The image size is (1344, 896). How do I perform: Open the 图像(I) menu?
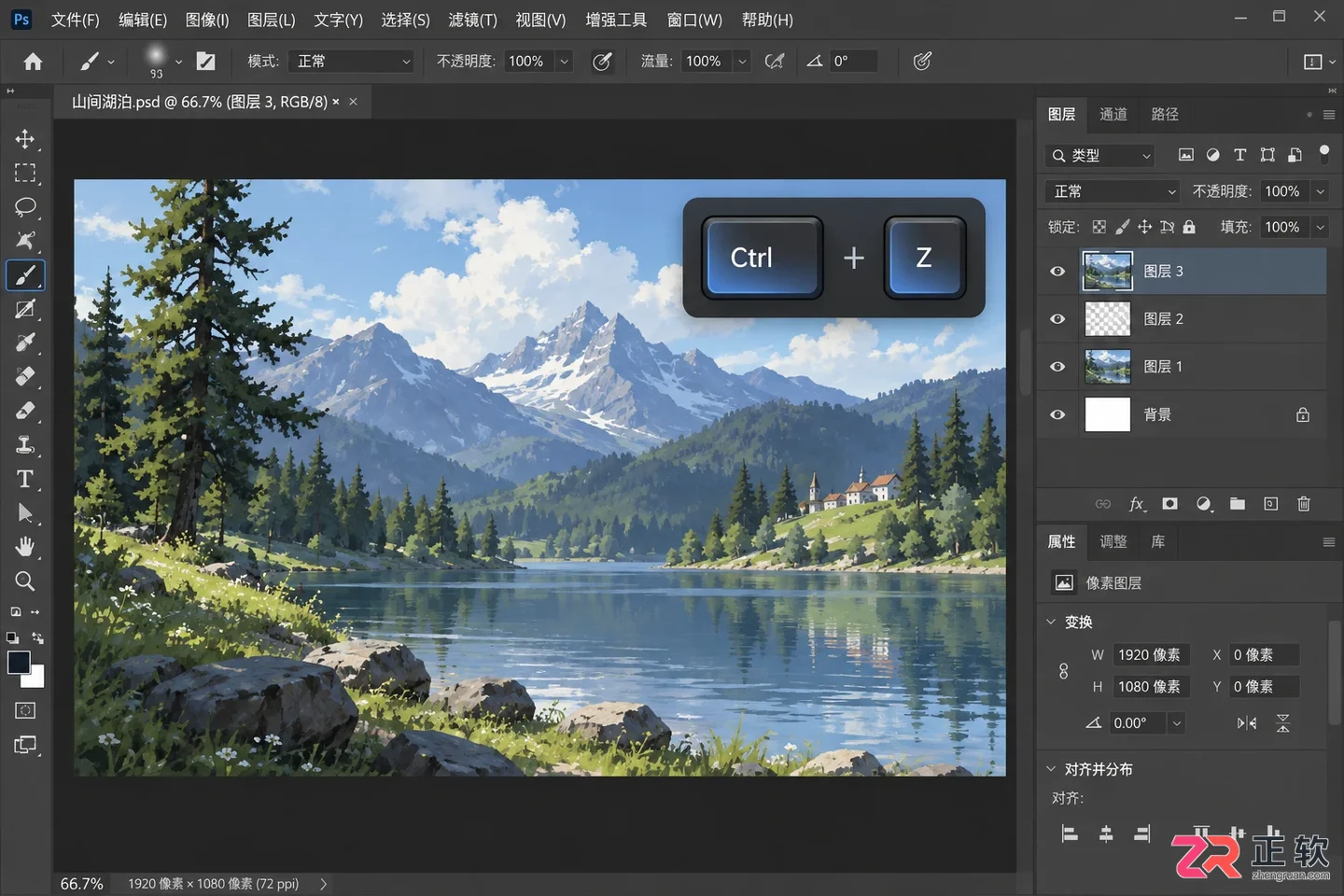pos(207,20)
